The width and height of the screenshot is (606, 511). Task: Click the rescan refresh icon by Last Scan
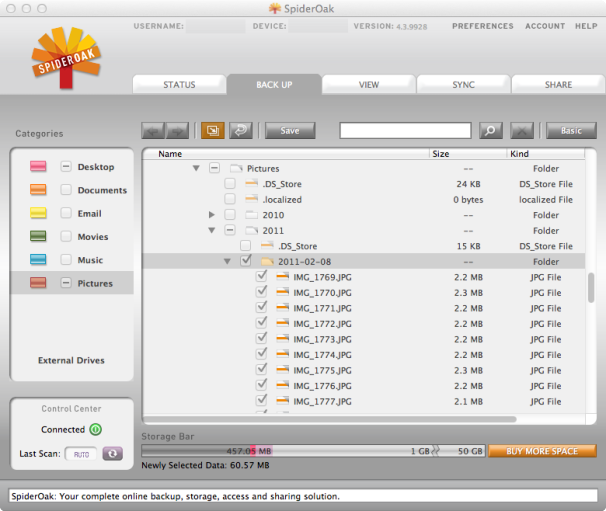click(x=112, y=453)
